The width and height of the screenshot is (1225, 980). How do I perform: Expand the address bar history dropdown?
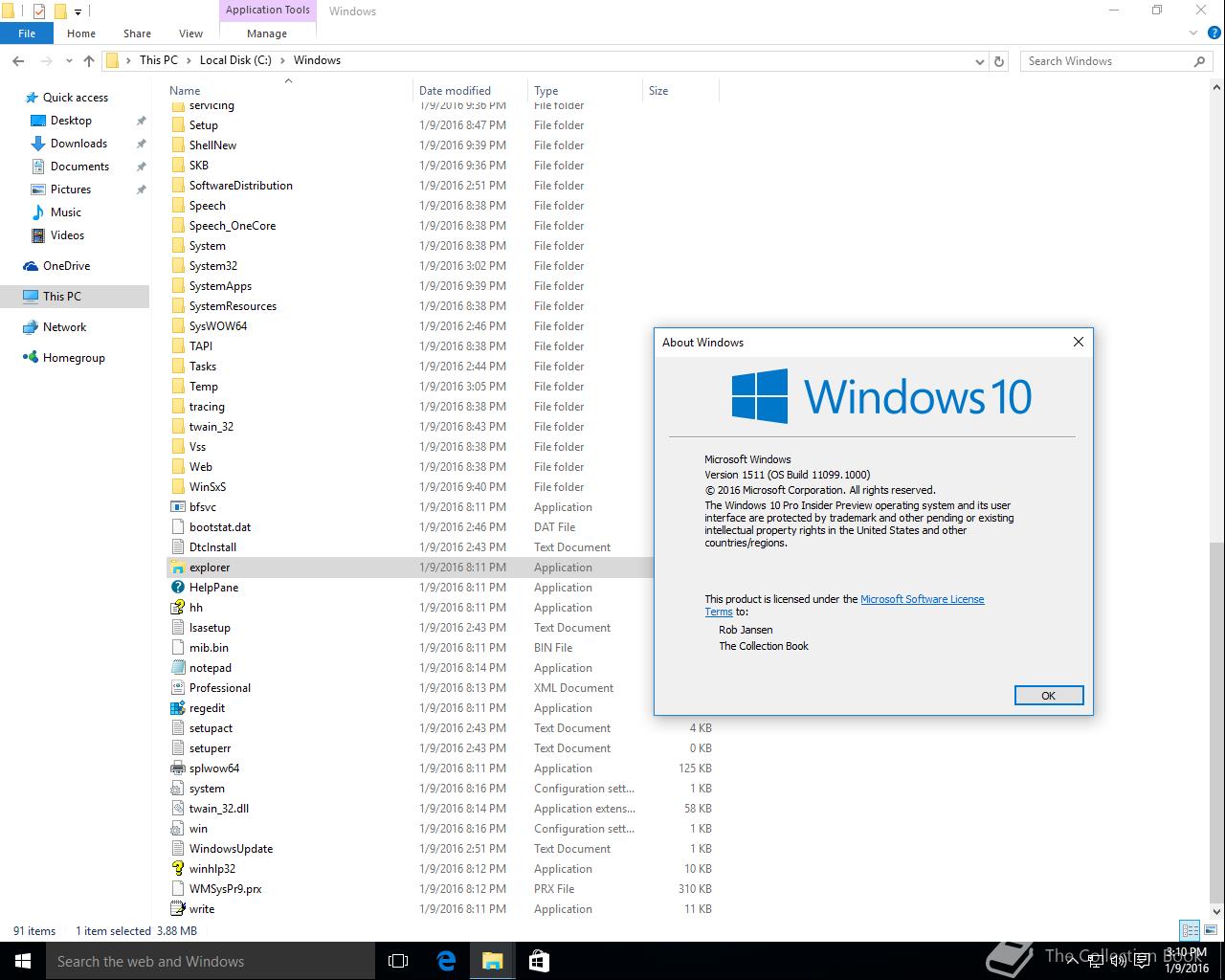coord(979,61)
